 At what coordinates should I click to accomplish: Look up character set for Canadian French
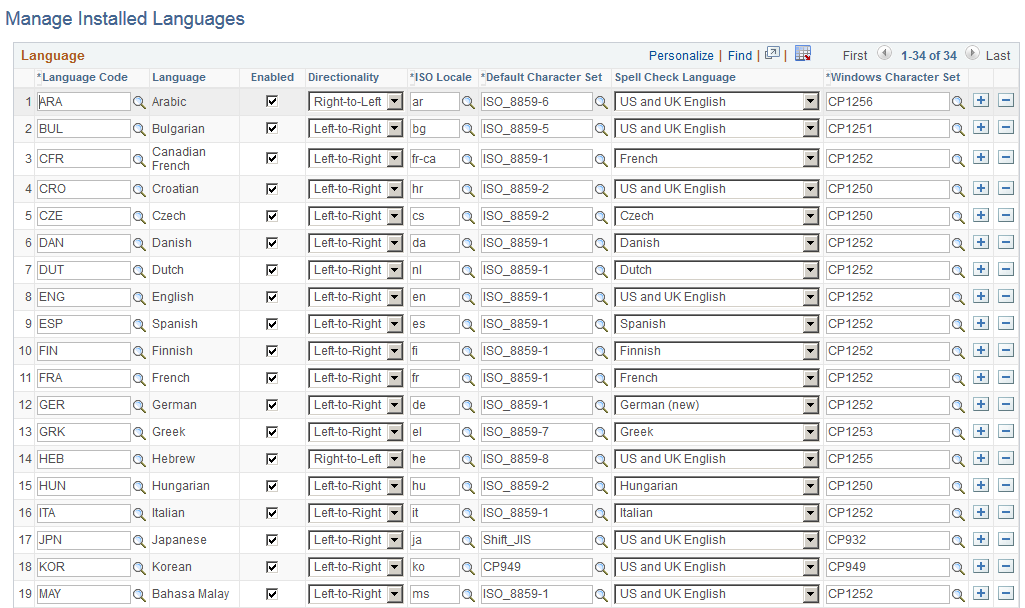tap(601, 160)
